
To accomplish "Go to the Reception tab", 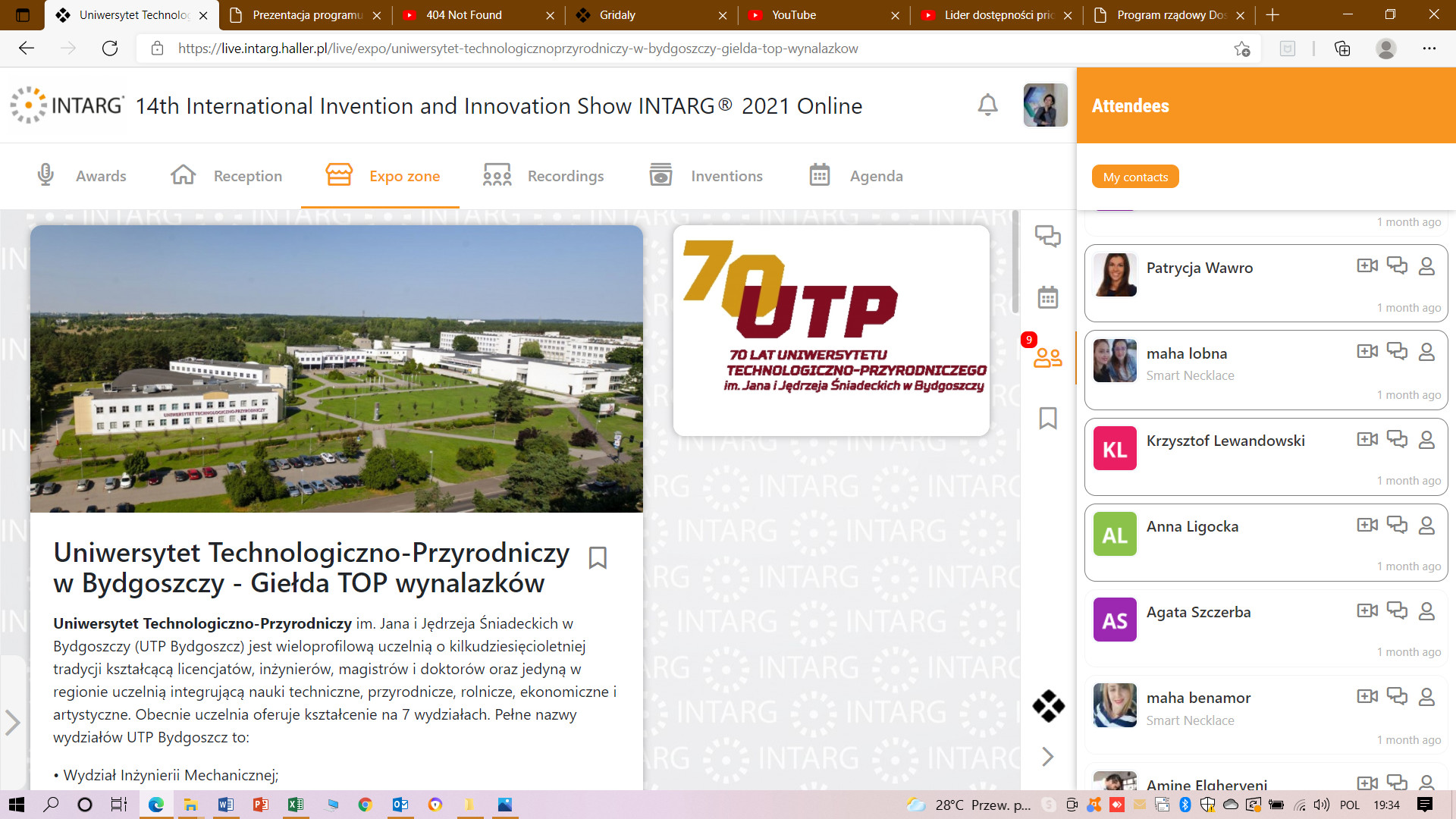I will [226, 176].
